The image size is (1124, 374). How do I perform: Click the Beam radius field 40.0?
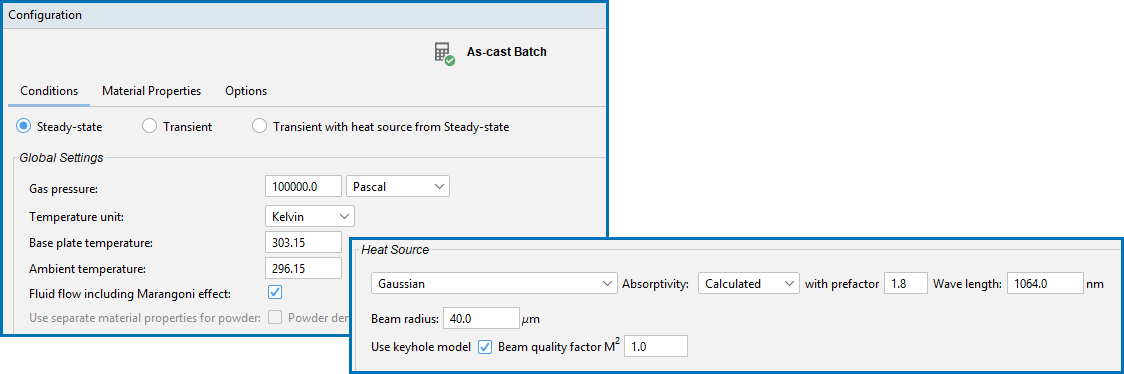pos(482,317)
